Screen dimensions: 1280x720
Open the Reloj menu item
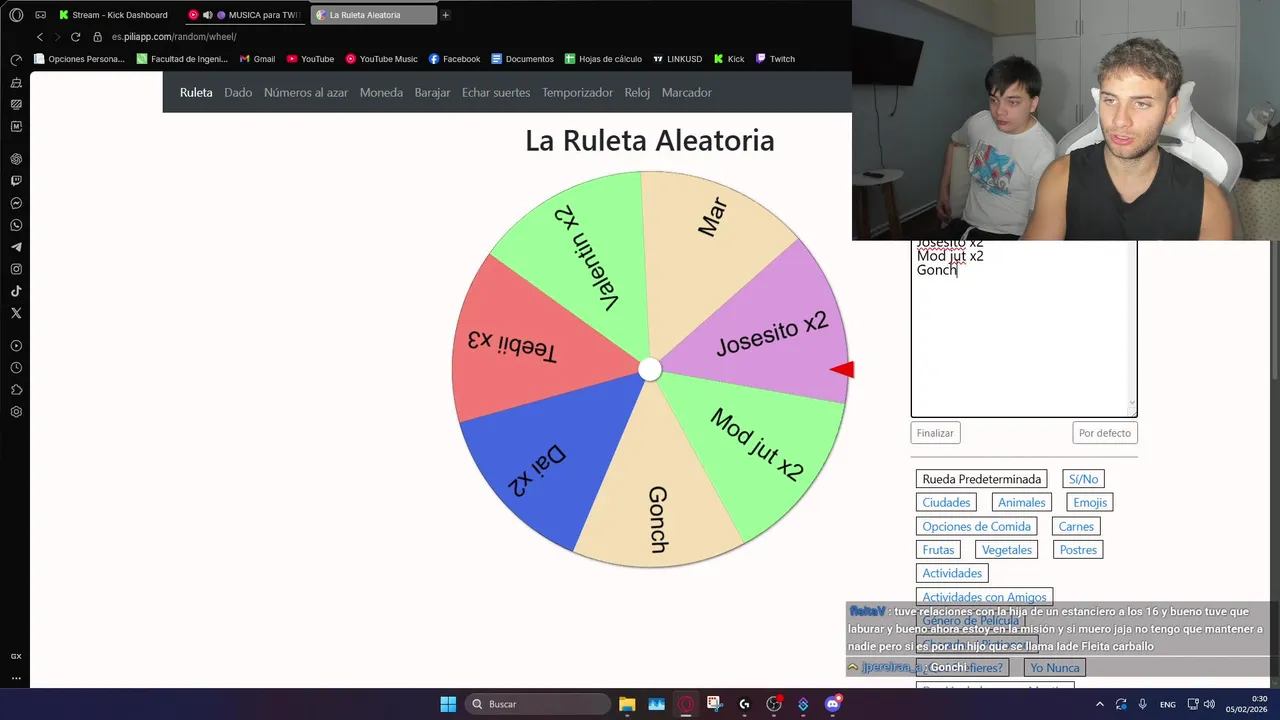[x=637, y=92]
